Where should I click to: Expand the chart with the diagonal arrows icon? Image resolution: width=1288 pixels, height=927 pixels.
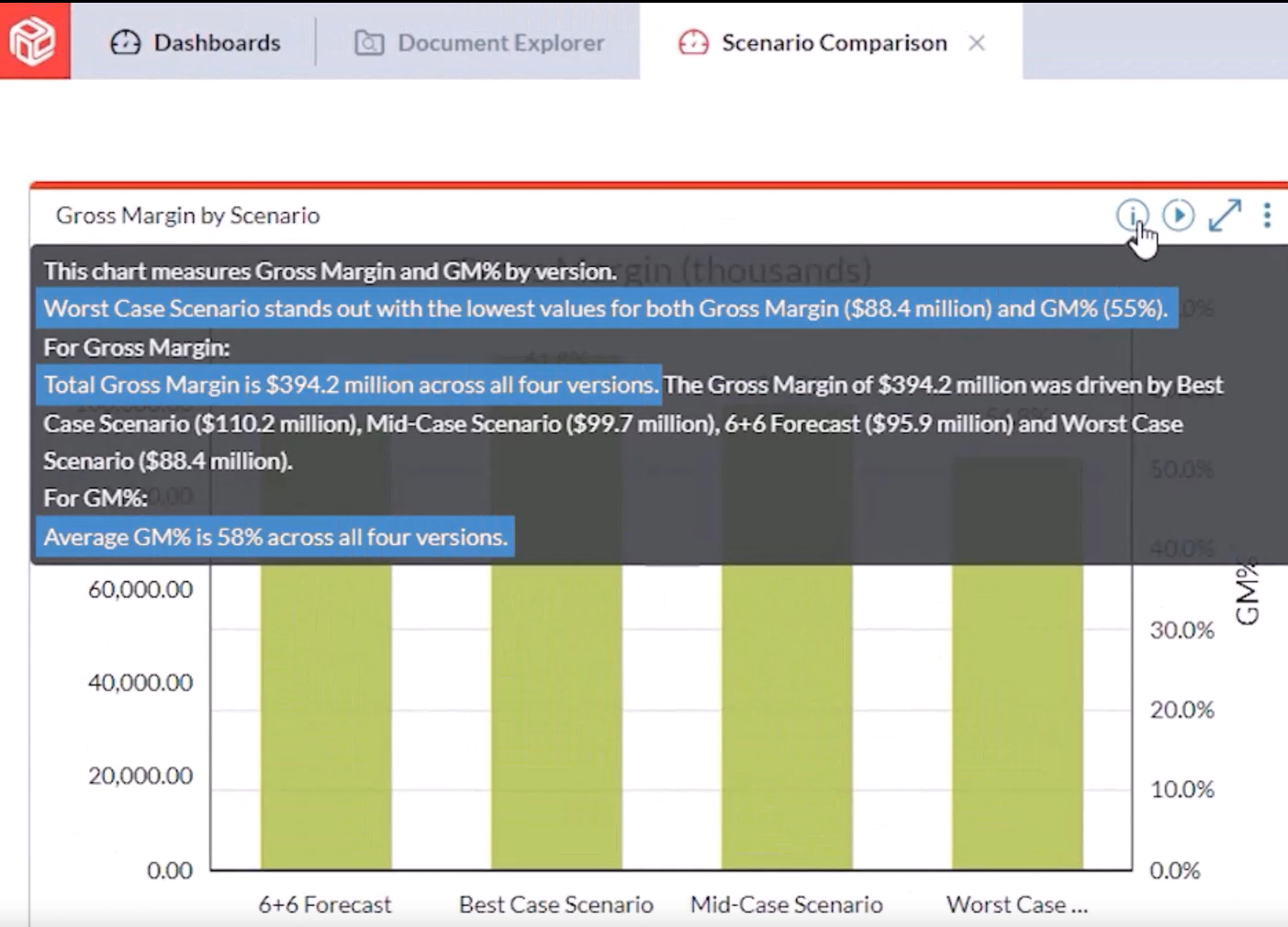[x=1224, y=216]
